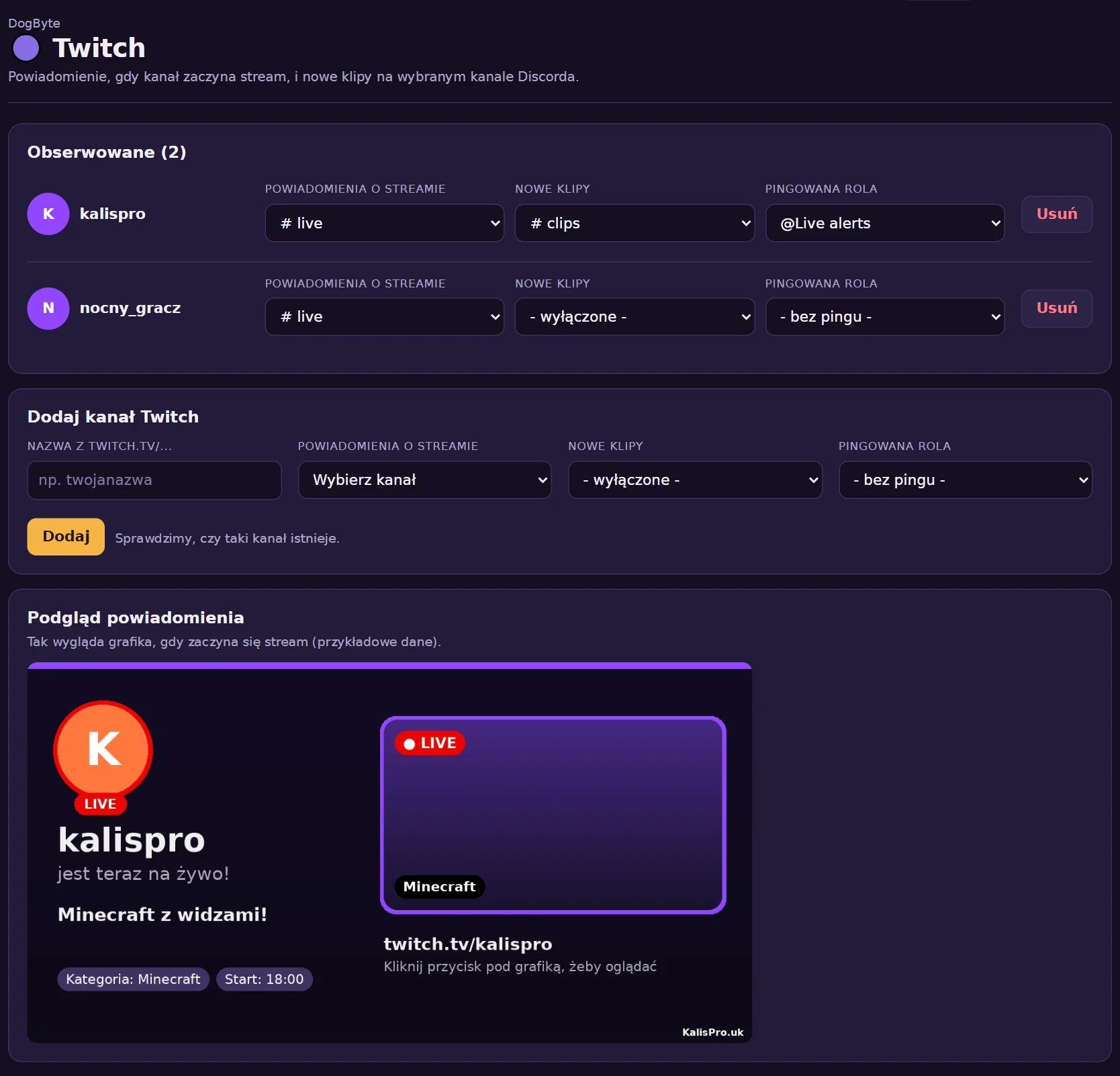Remove kalispro with the Usuń button
Viewport: 1120px width, 1076px height.
coord(1057,214)
